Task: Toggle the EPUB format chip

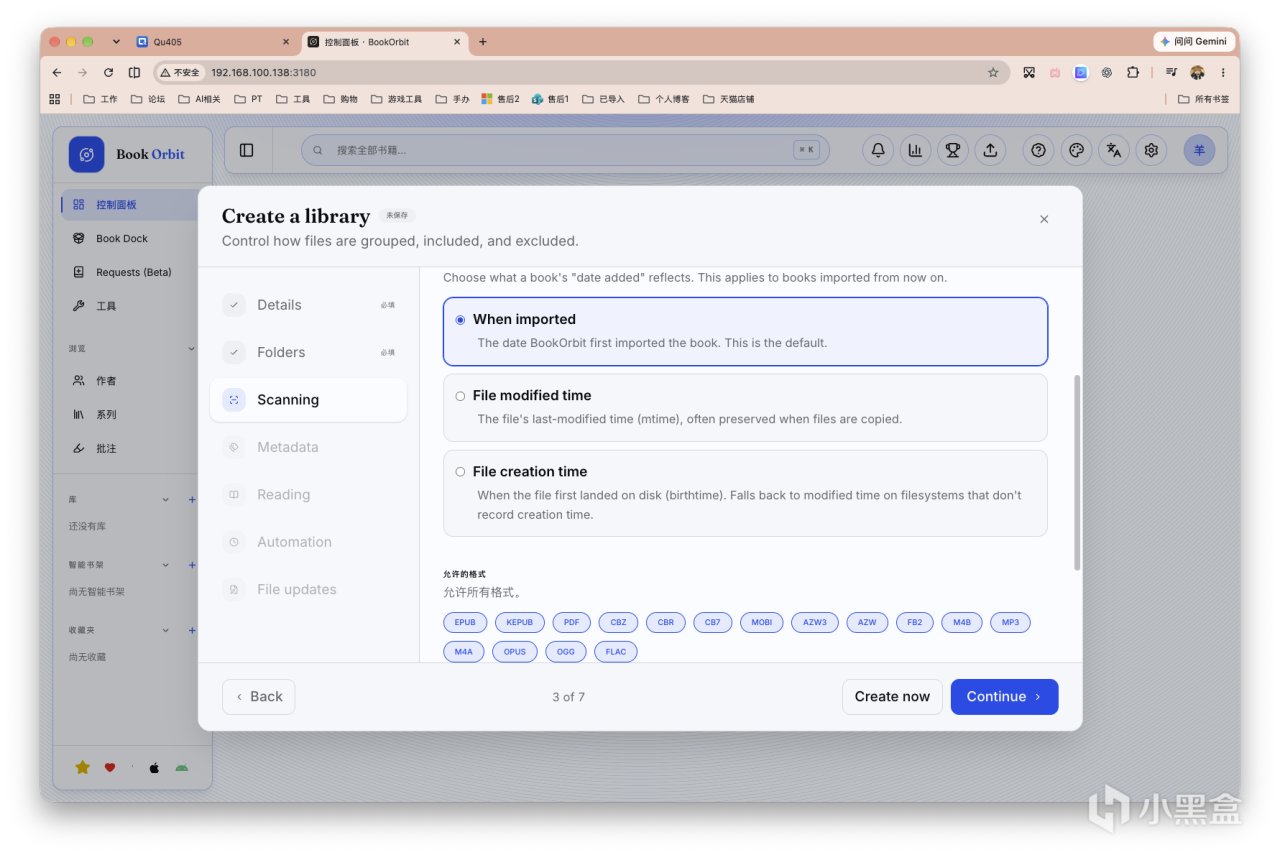Action: pos(465,622)
